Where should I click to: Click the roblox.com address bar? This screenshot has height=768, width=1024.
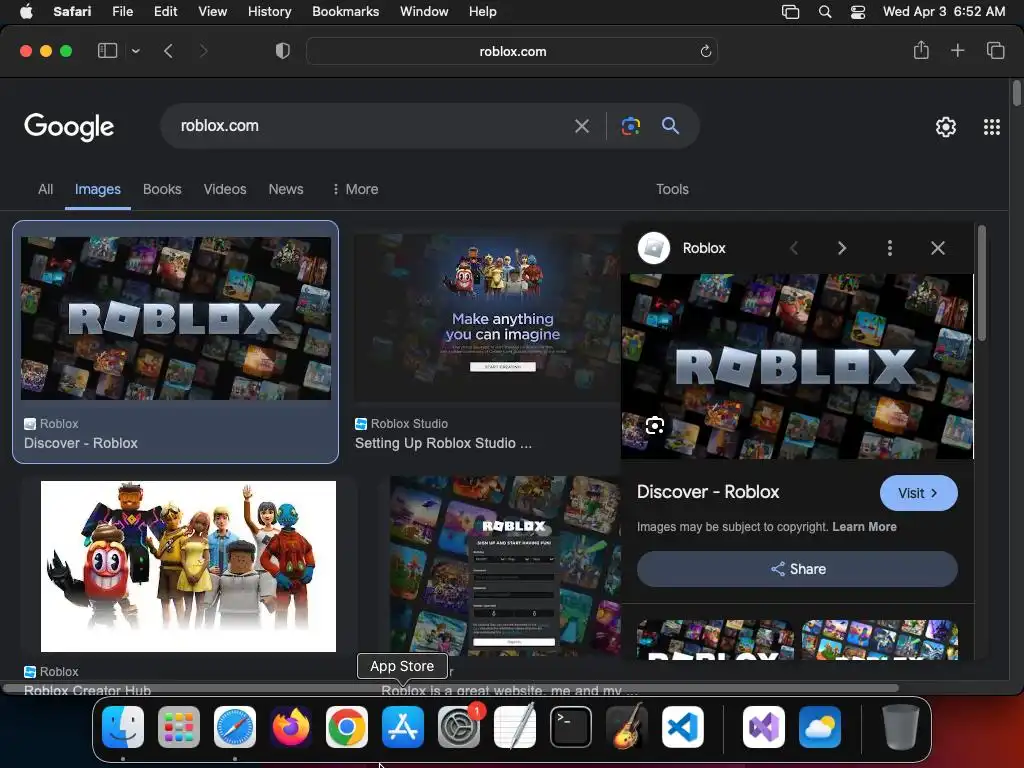pyautogui.click(x=512, y=51)
